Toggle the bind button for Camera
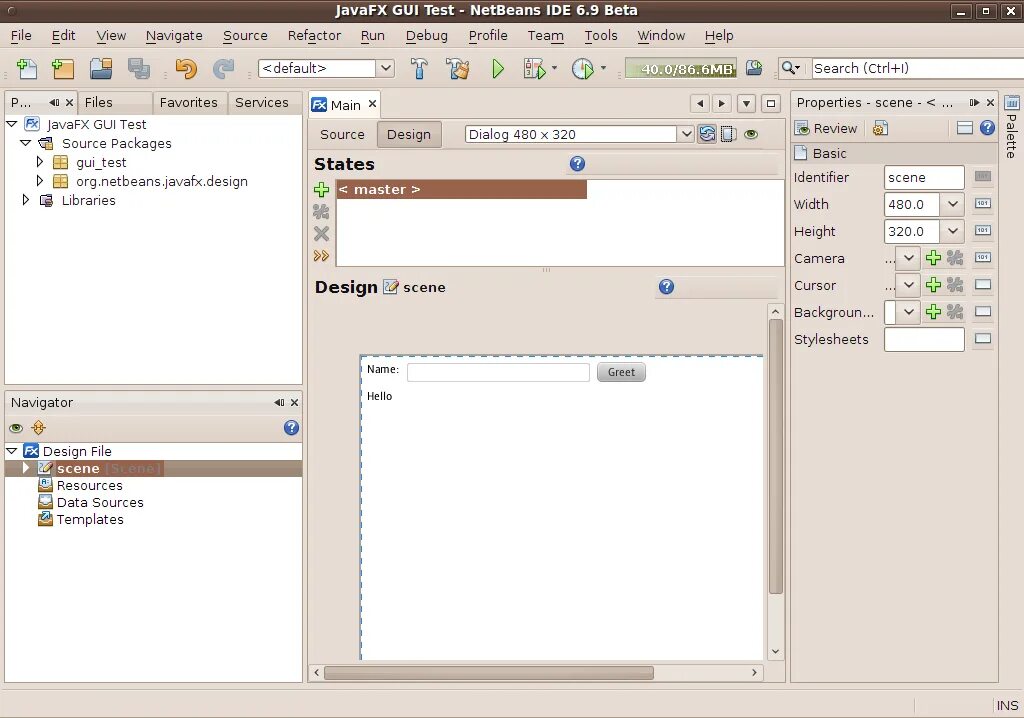 pos(983,257)
